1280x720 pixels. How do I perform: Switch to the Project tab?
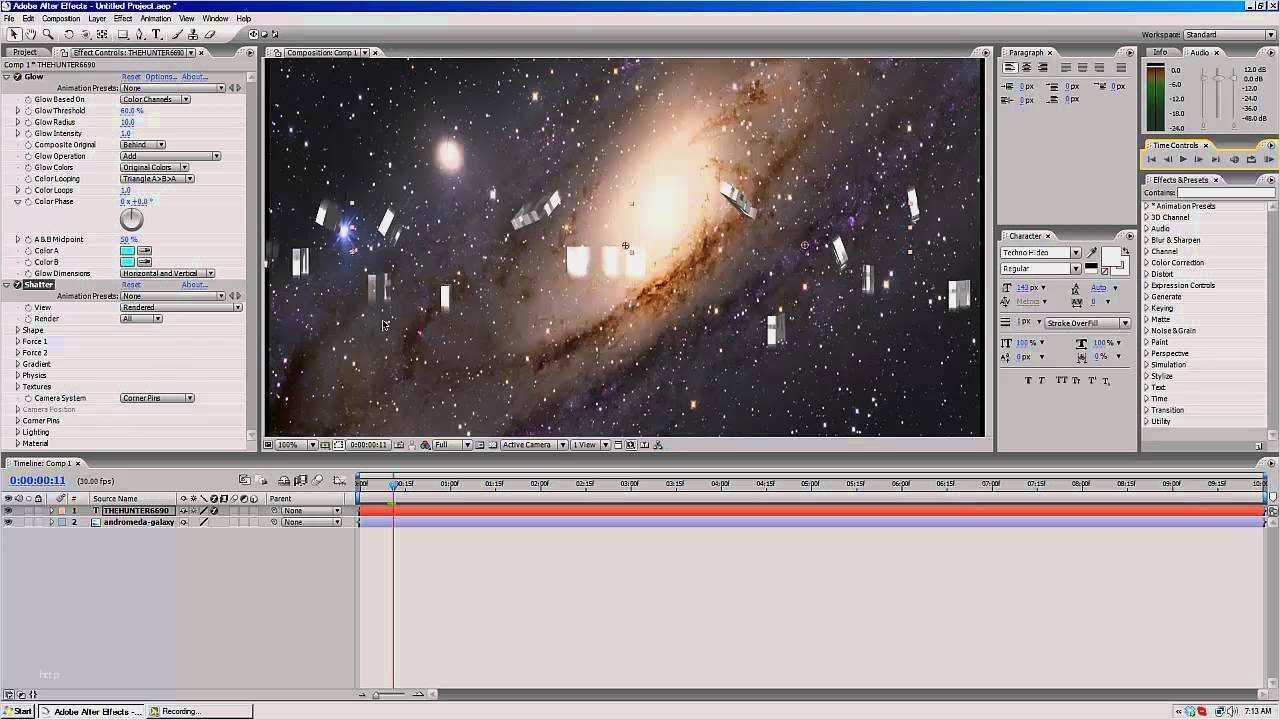click(25, 52)
